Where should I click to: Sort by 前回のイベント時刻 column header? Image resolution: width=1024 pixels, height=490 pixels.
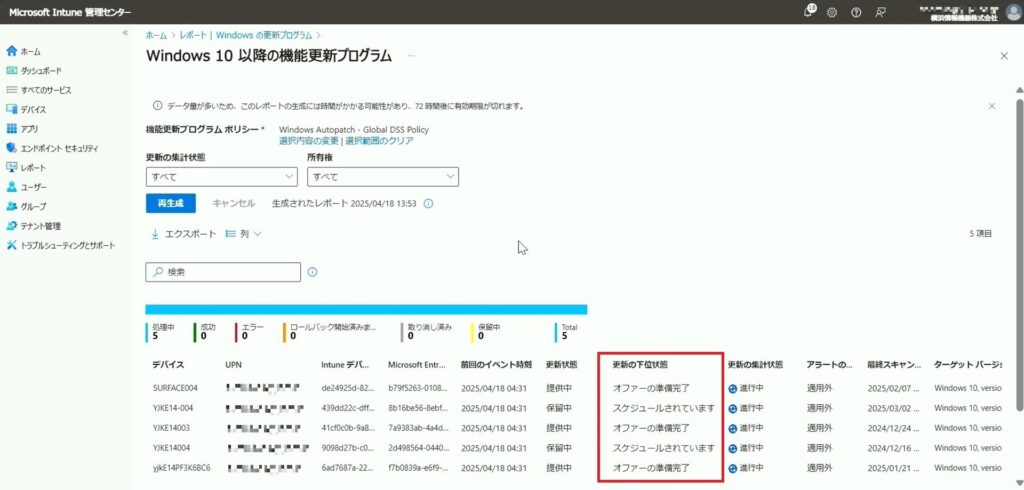pos(496,365)
